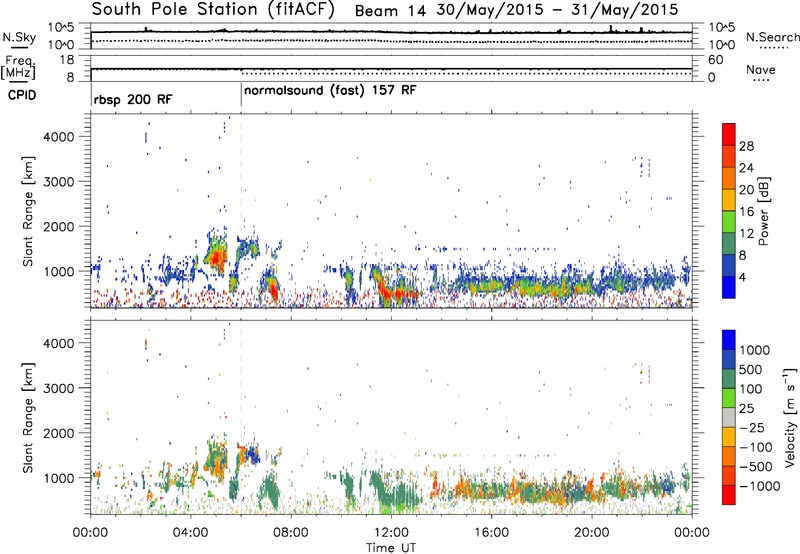
Task: Click the '2000' tick of the velocity panel
Action: tap(58, 433)
